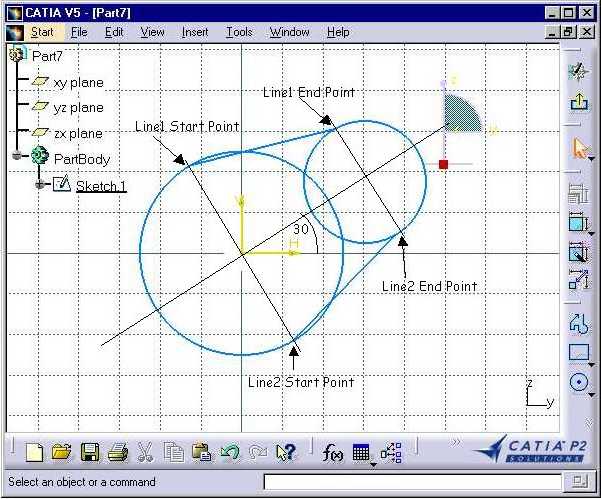Collapse the PartBody tree node

click(x=17, y=157)
